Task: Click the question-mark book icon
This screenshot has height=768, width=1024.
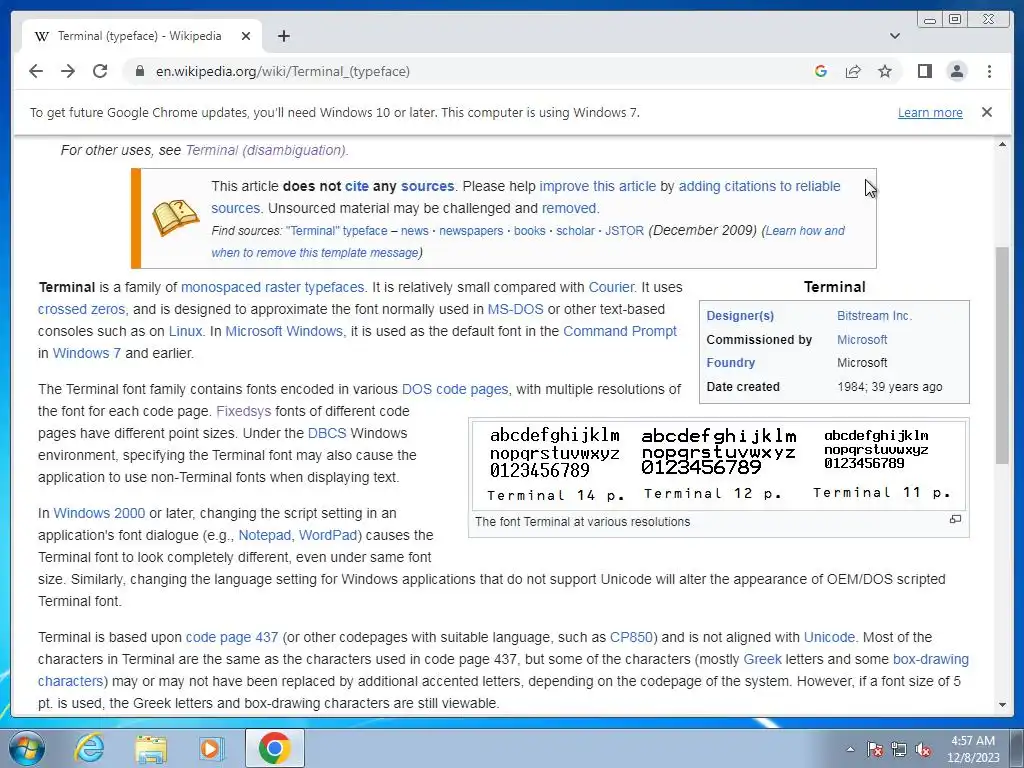Action: pyautogui.click(x=176, y=218)
